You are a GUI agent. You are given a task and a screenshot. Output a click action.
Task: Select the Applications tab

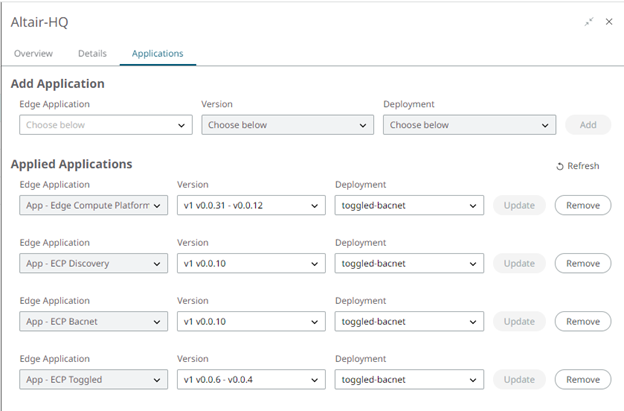(x=157, y=53)
